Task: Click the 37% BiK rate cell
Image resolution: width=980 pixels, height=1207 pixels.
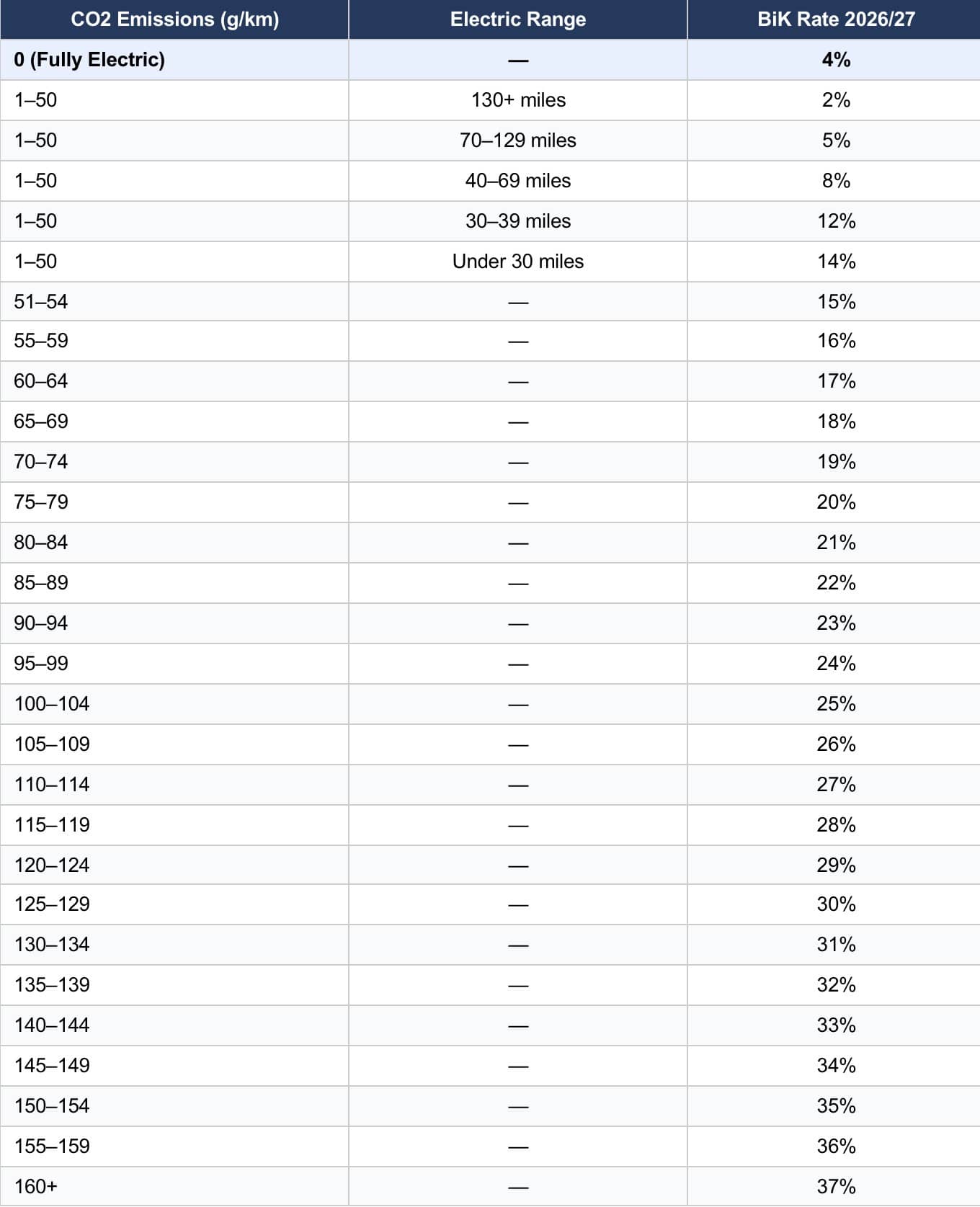Action: click(x=836, y=1187)
